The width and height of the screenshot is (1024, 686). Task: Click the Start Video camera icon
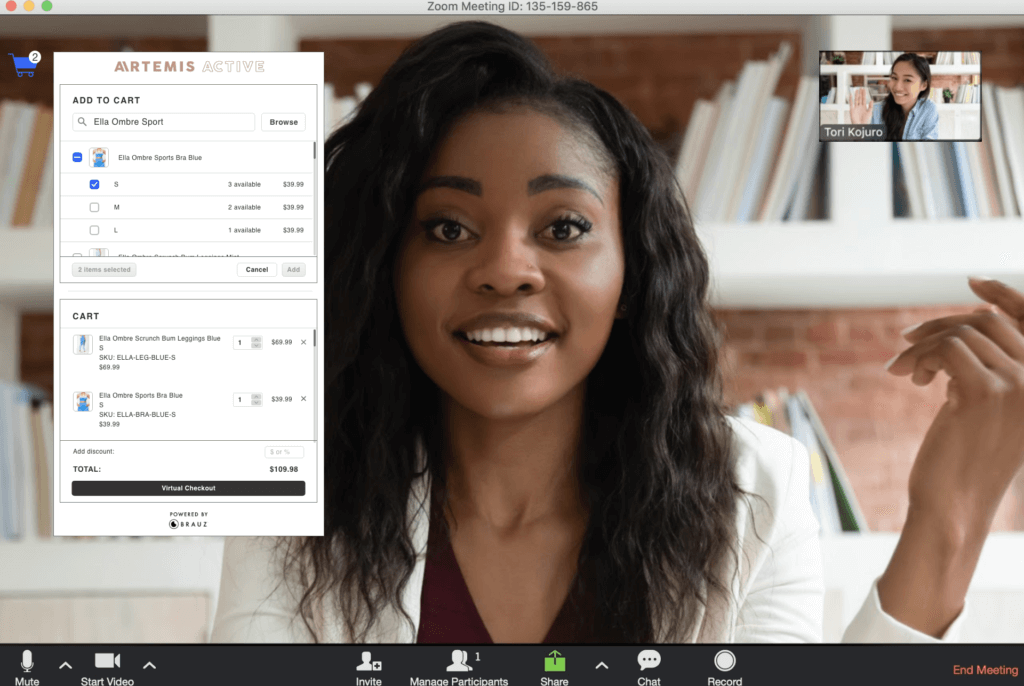tap(107, 661)
